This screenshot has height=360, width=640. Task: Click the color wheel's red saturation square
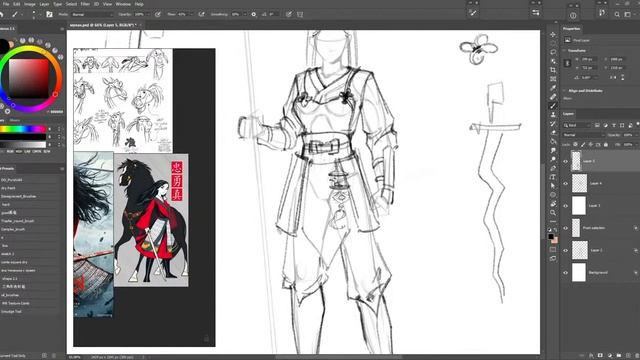tap(29, 78)
